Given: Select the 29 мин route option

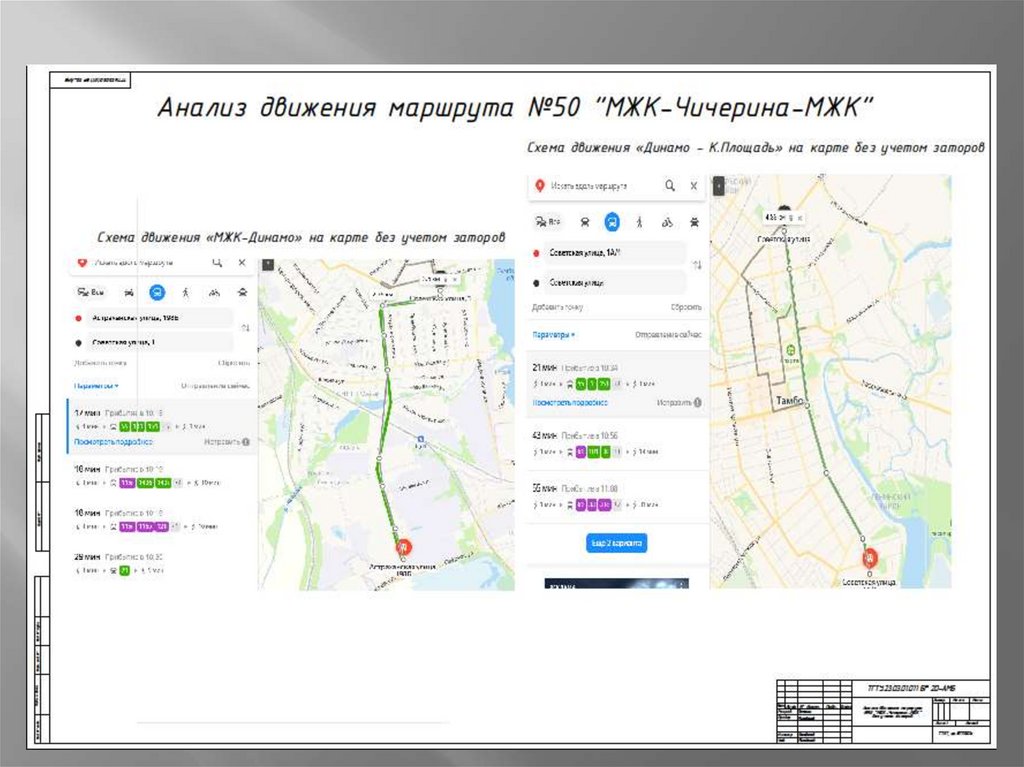Looking at the screenshot, I should 161,564.
